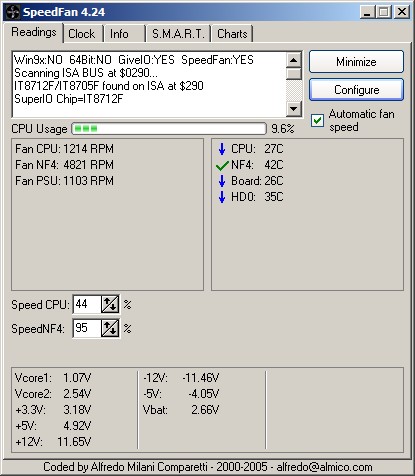Switch to the Charts tab

click(x=232, y=34)
